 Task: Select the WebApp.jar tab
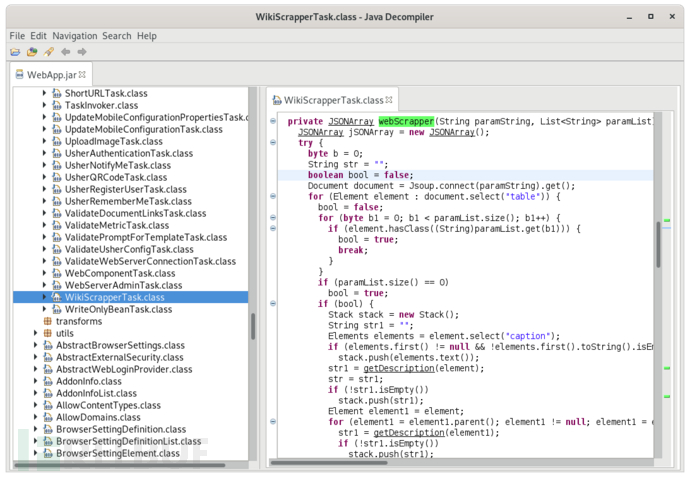coord(51,75)
